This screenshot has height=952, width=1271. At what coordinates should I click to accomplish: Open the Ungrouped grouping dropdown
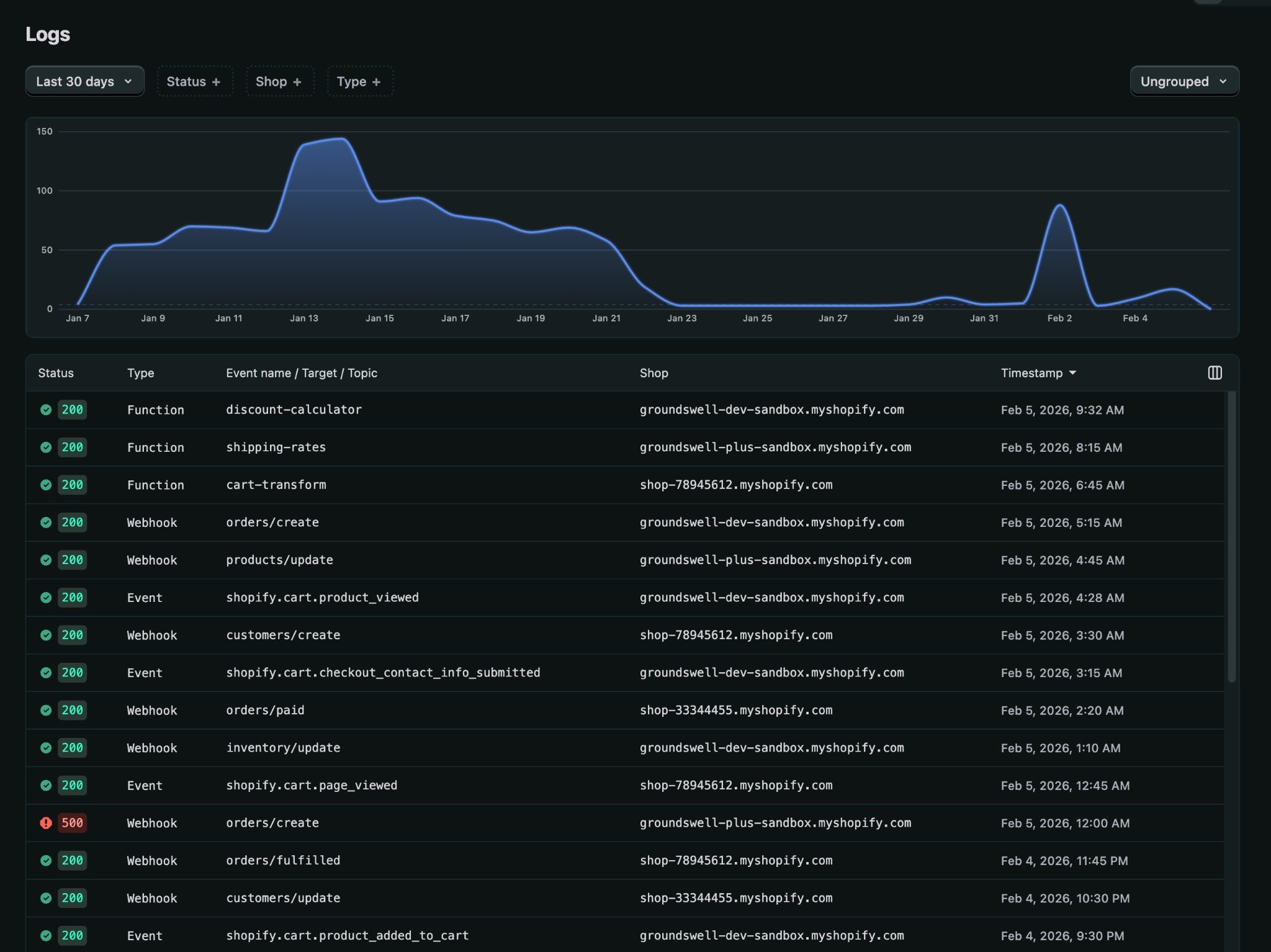[x=1184, y=81]
